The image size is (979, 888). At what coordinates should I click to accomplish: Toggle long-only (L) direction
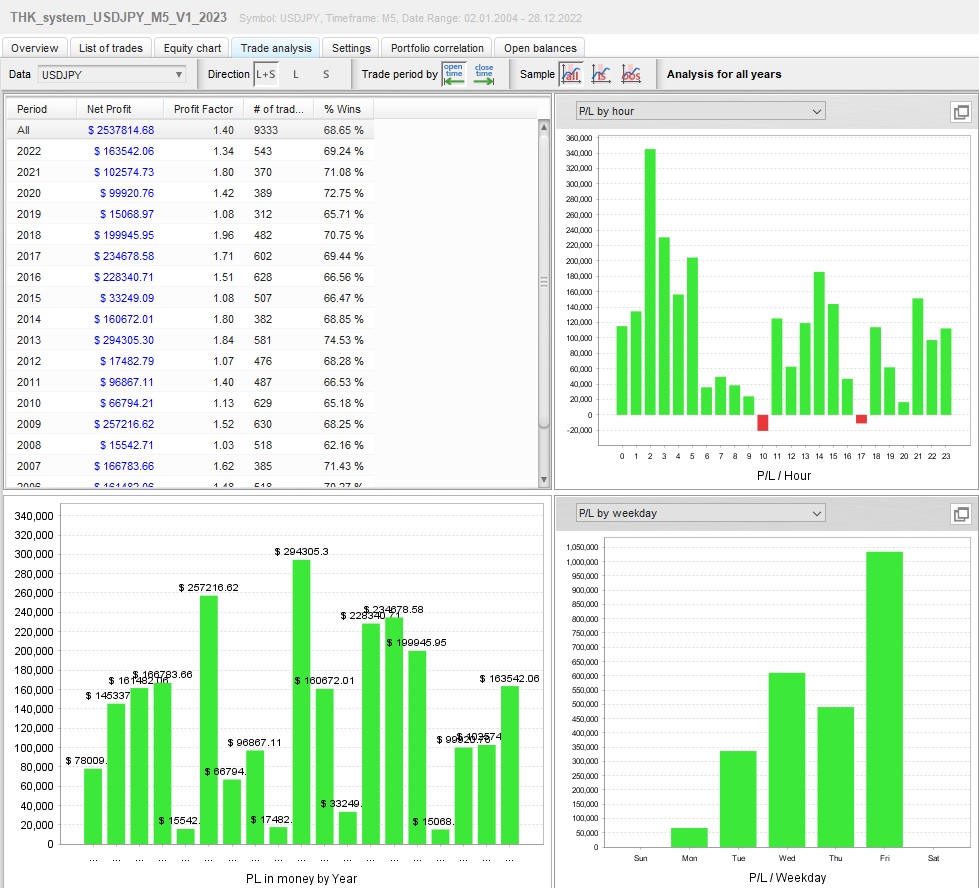[x=296, y=74]
